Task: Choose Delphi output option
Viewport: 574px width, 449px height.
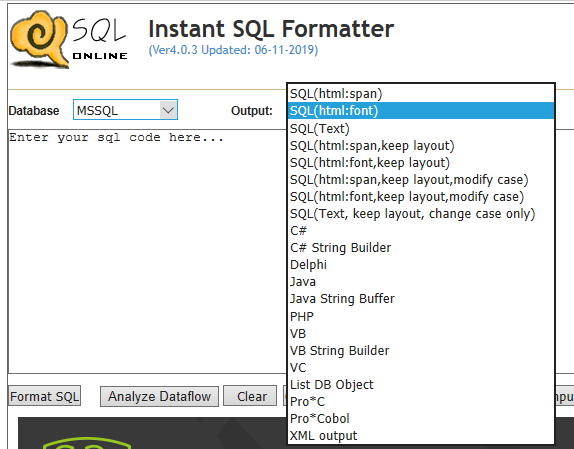Action: [421, 265]
